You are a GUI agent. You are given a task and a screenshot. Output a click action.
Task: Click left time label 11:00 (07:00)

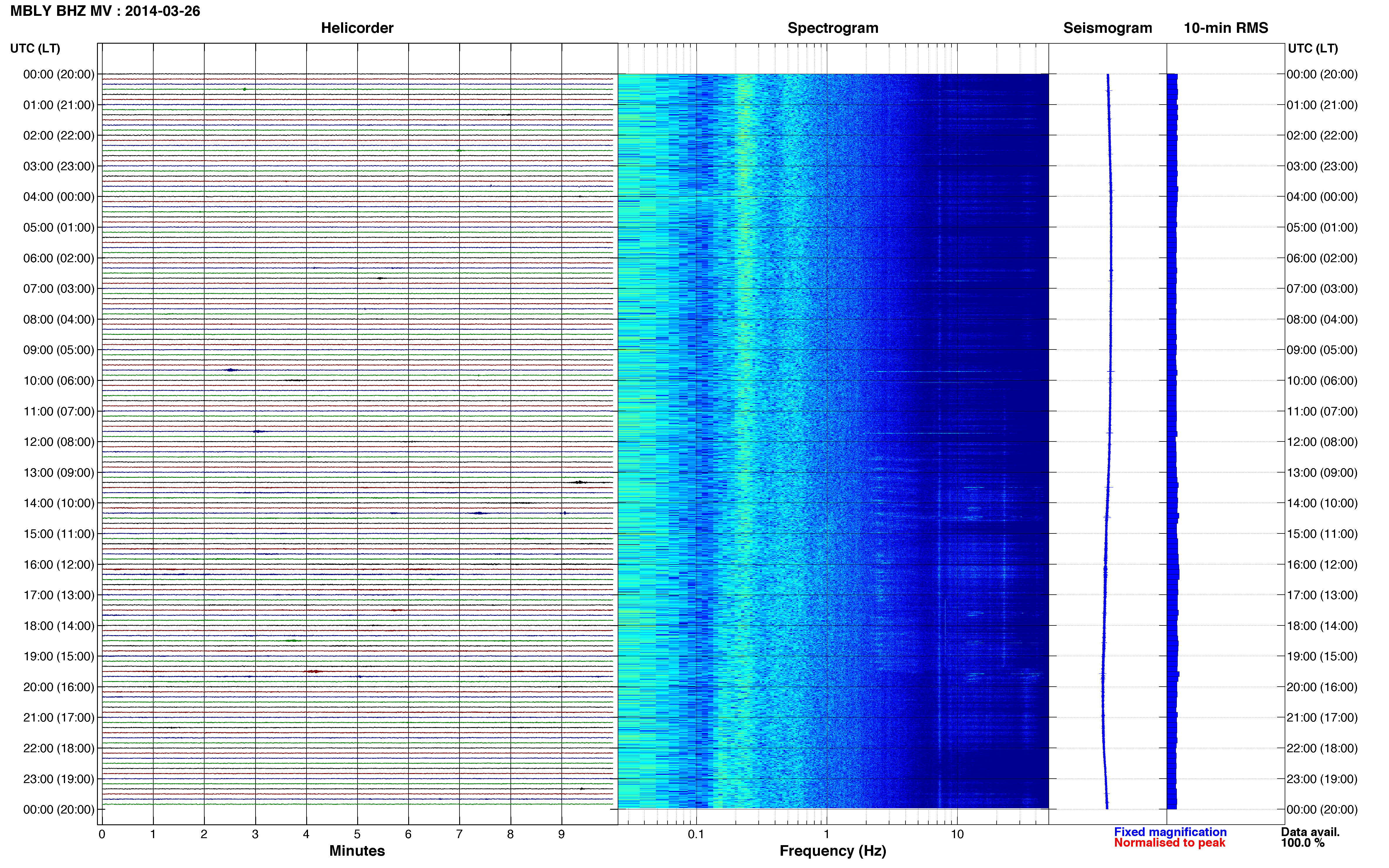coord(59,412)
